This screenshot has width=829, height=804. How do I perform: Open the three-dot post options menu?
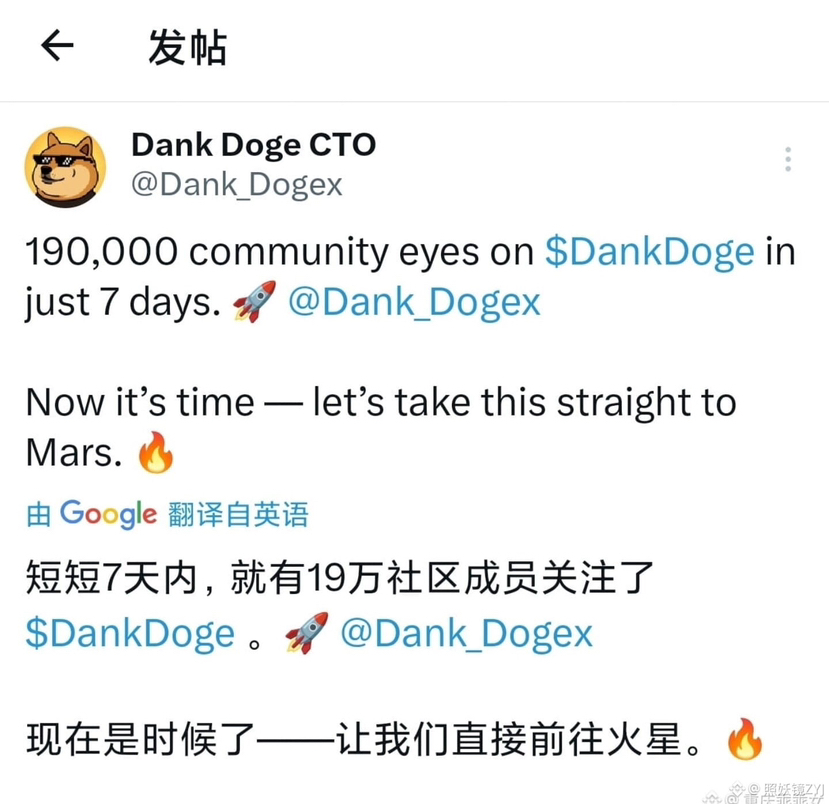[x=788, y=159]
